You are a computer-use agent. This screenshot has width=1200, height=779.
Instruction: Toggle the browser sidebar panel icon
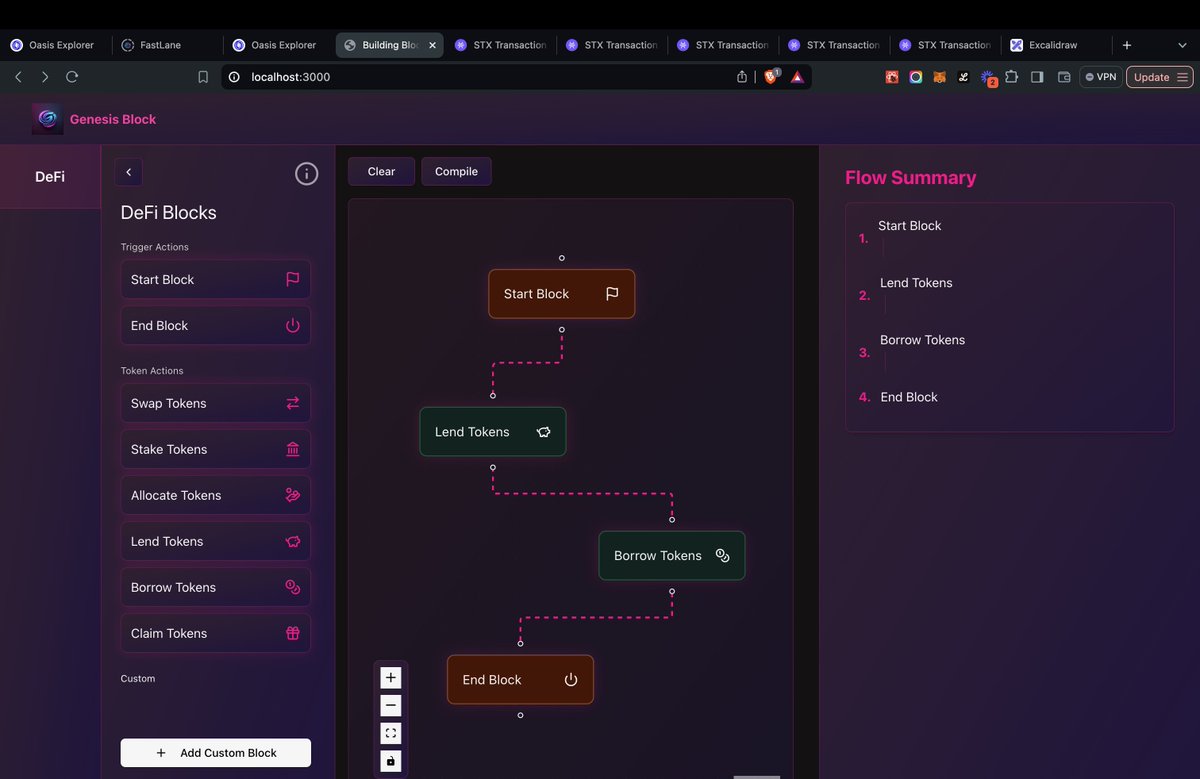(x=1037, y=77)
